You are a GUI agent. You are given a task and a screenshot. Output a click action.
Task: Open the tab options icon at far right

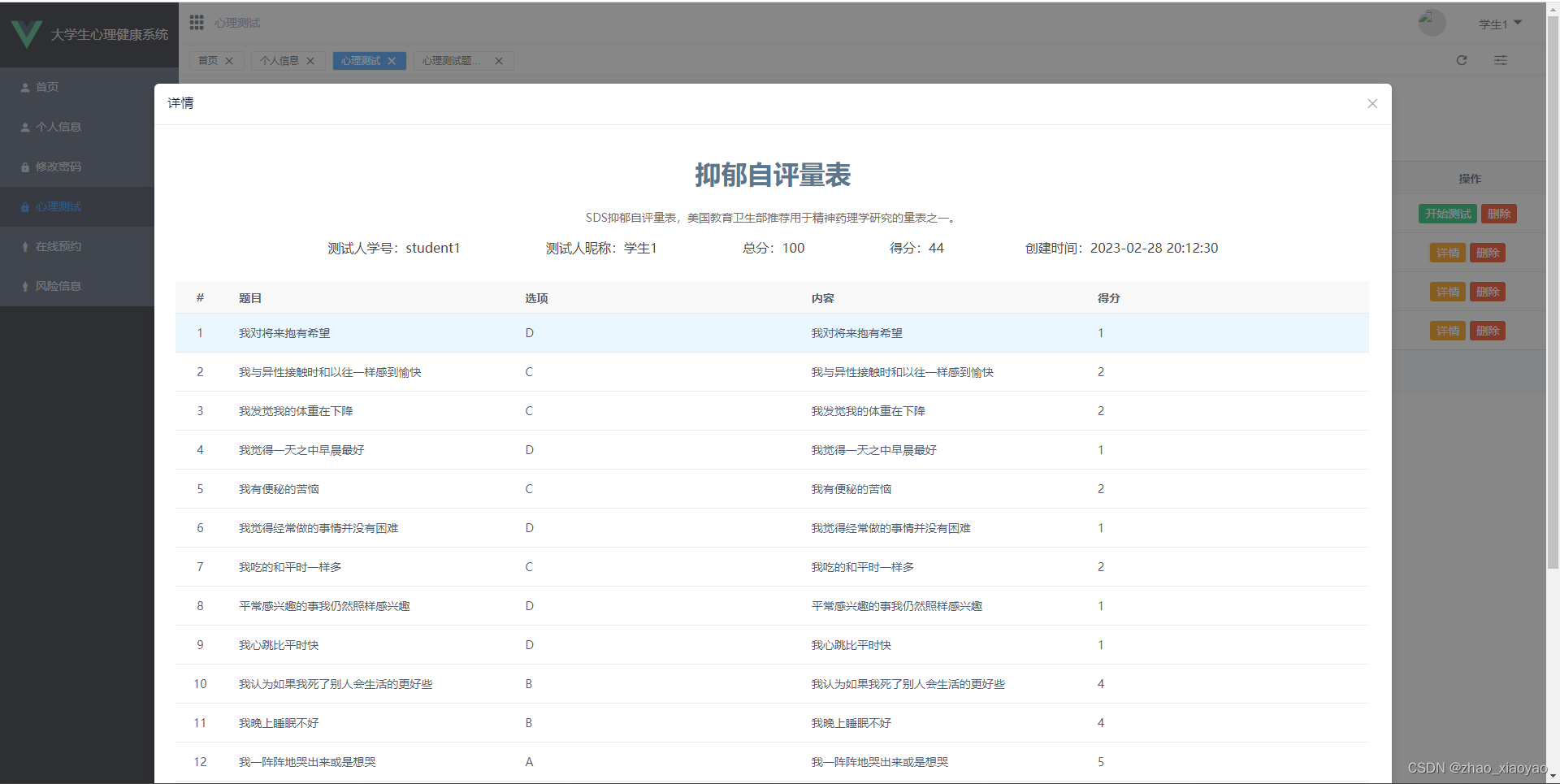[1501, 60]
